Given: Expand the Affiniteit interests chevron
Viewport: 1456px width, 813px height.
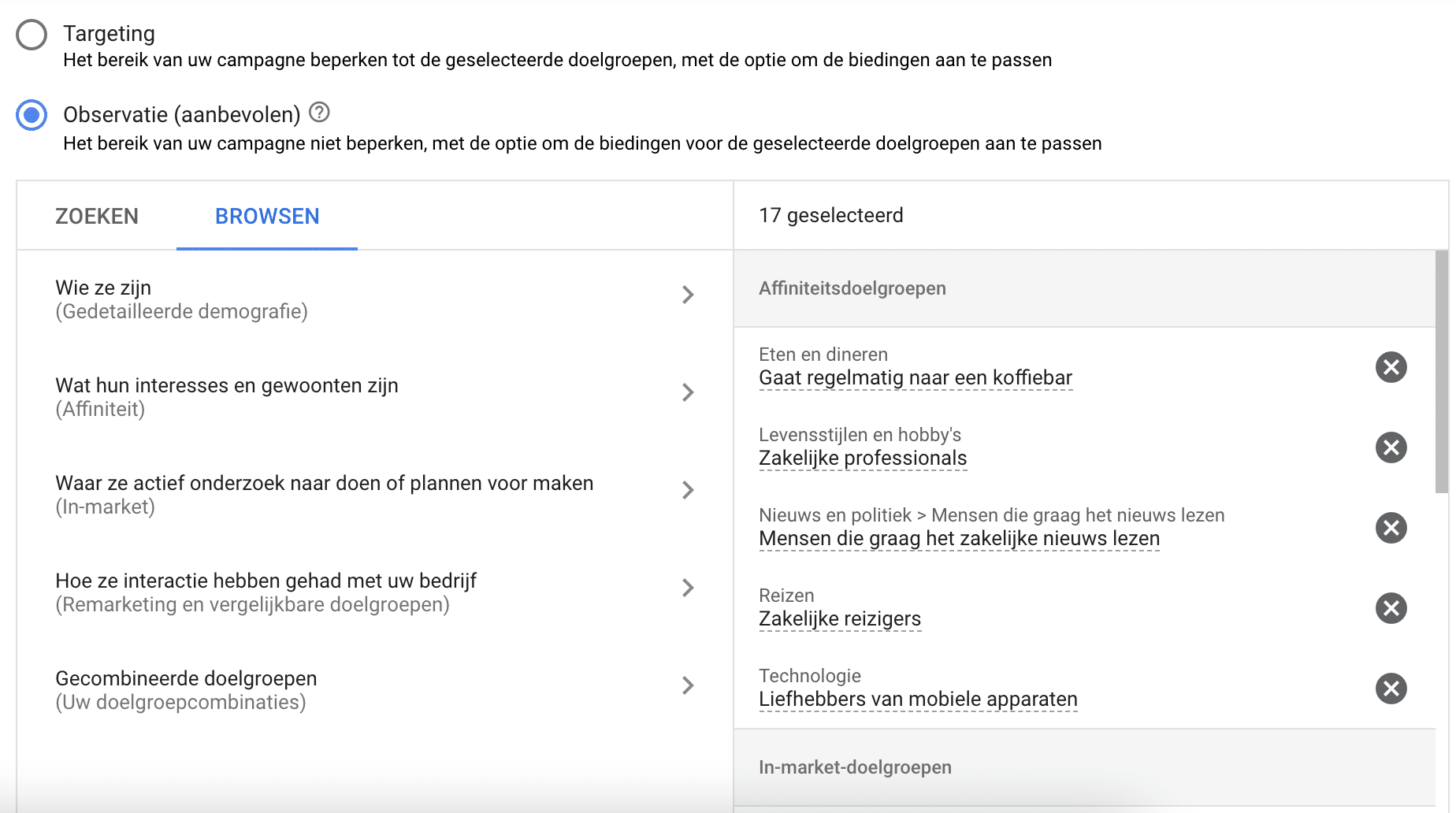Looking at the screenshot, I should click(688, 392).
